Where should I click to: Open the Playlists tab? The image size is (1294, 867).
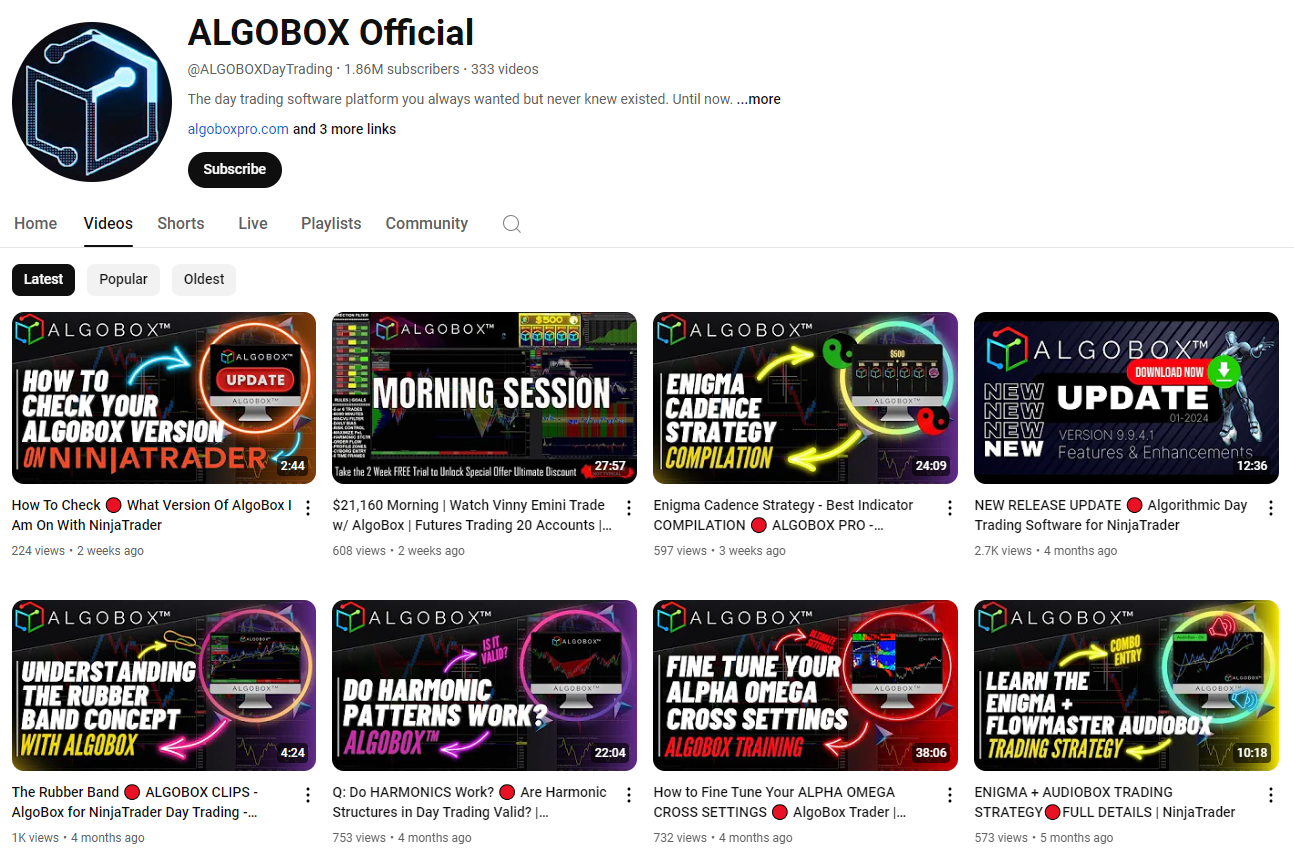pos(331,224)
